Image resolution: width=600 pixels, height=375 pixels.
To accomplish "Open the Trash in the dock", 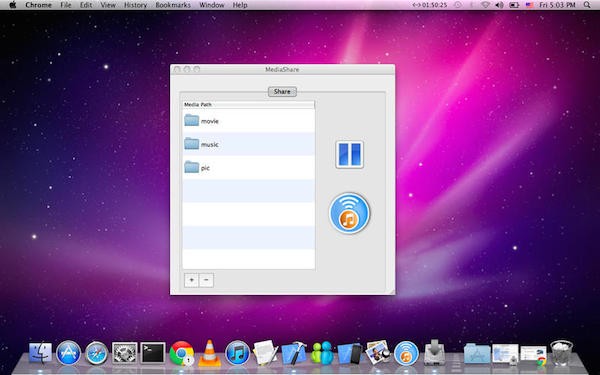I will click(x=561, y=353).
